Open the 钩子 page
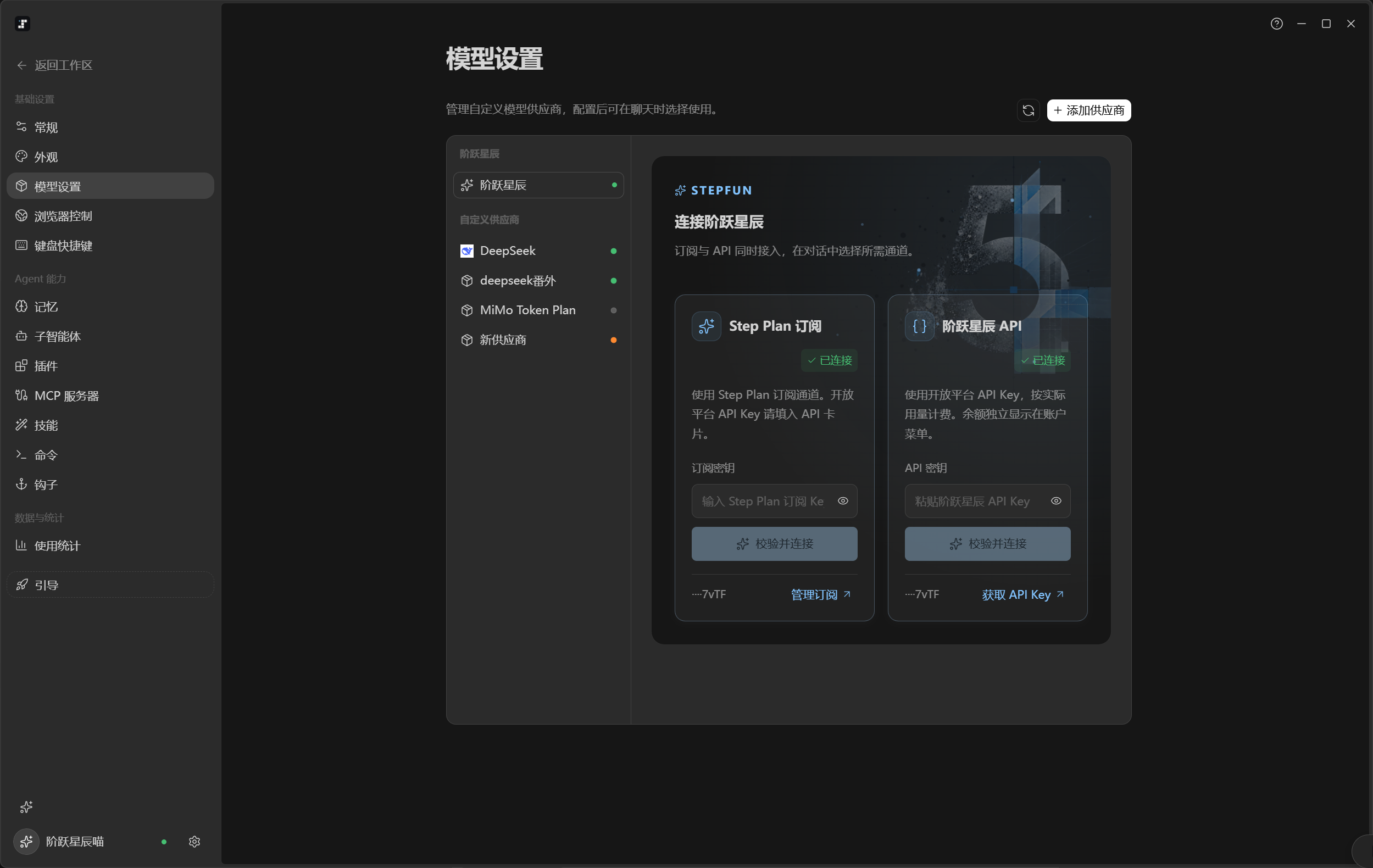 (110, 484)
